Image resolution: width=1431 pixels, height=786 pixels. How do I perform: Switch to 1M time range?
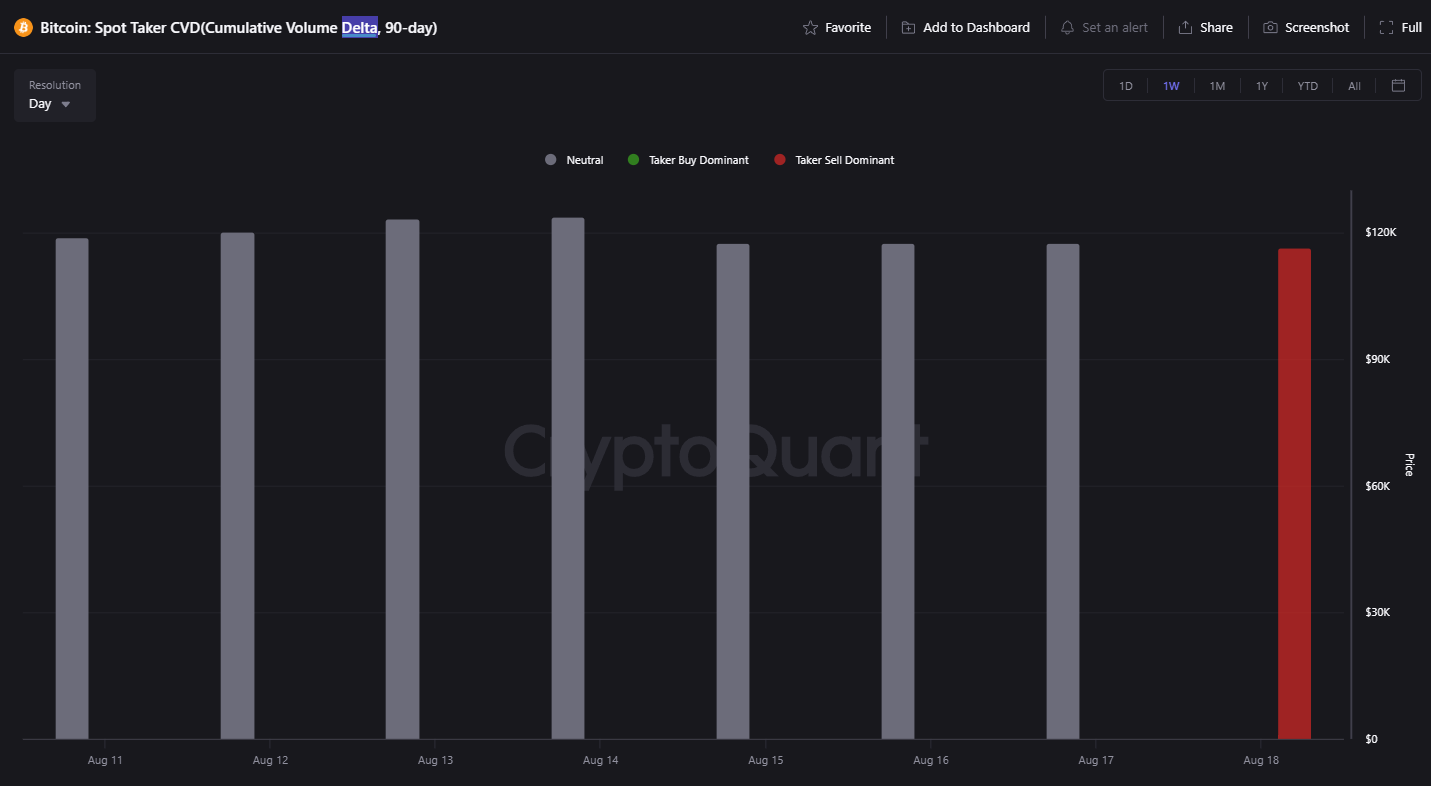1217,86
